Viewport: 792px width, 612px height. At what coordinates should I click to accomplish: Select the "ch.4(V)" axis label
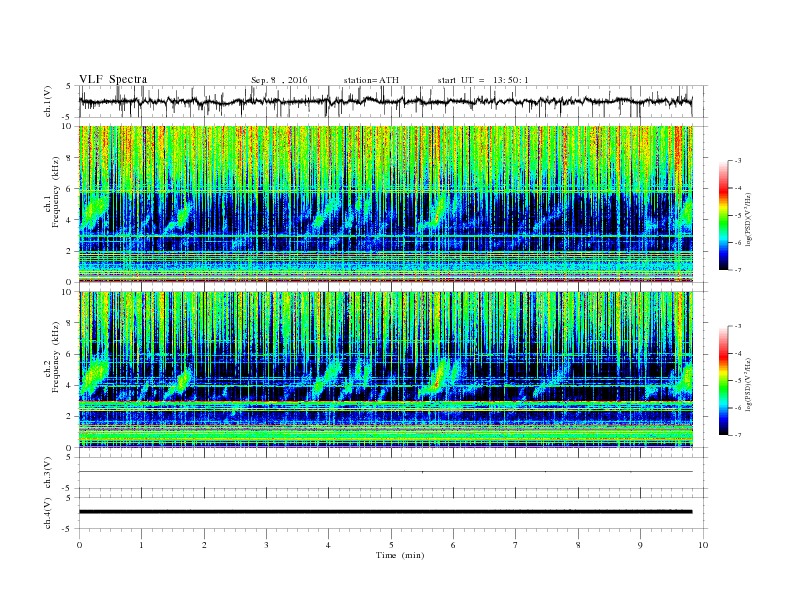pyautogui.click(x=48, y=513)
